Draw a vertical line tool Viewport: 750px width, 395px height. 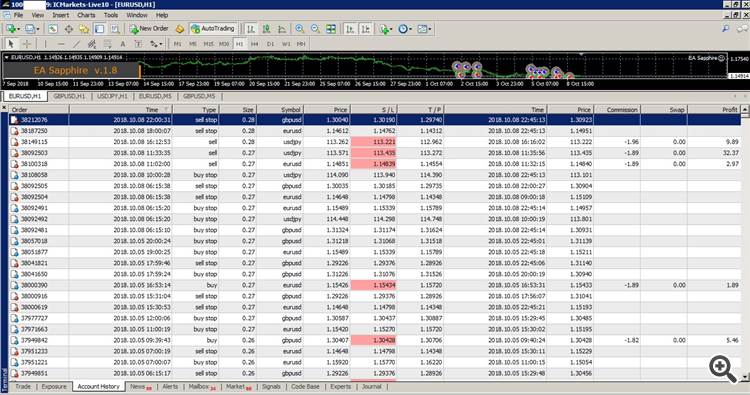coord(45,44)
